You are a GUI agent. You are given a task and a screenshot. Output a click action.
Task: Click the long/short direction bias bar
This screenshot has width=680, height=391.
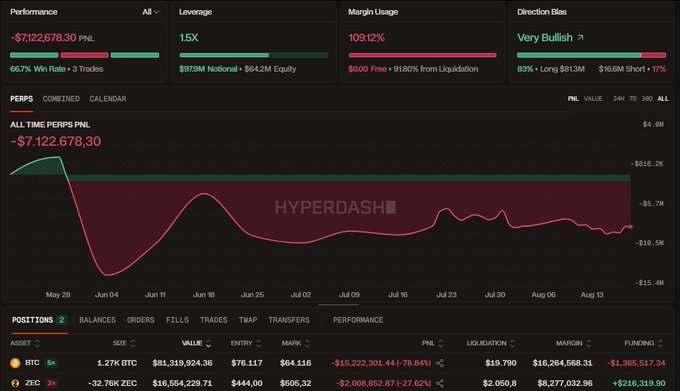pos(592,55)
